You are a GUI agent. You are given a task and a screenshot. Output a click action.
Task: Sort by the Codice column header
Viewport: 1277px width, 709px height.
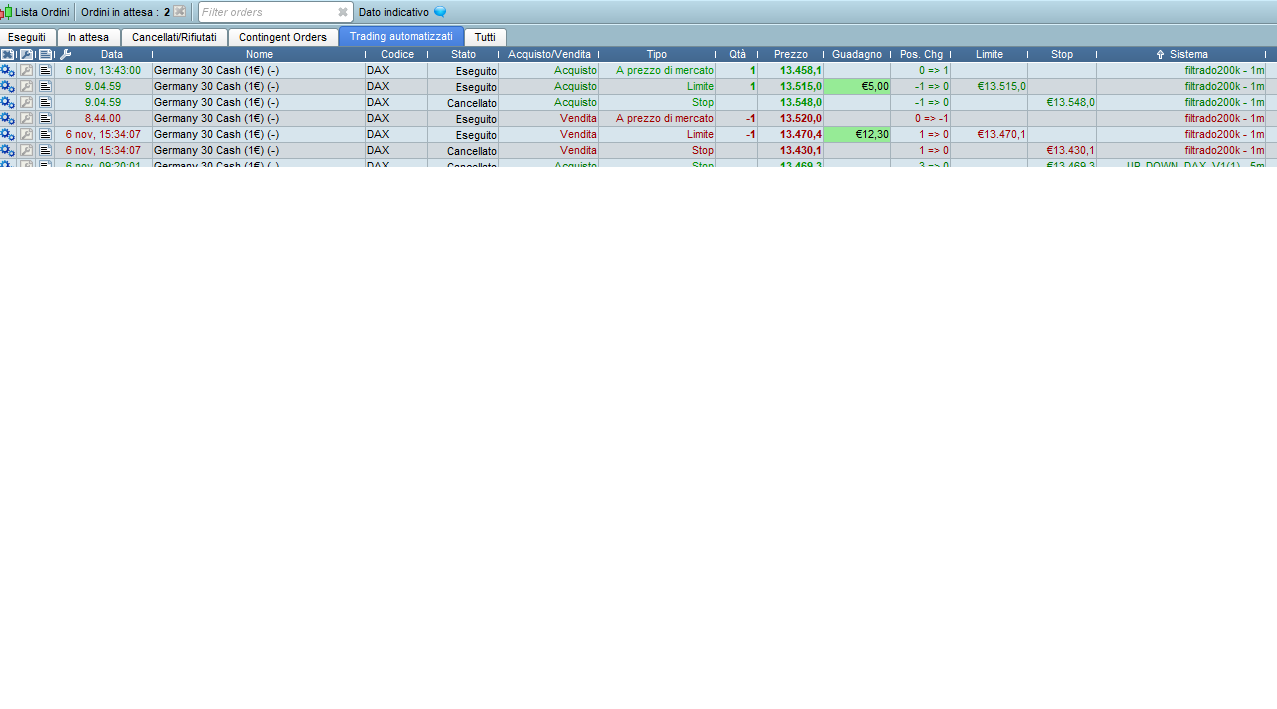point(397,55)
